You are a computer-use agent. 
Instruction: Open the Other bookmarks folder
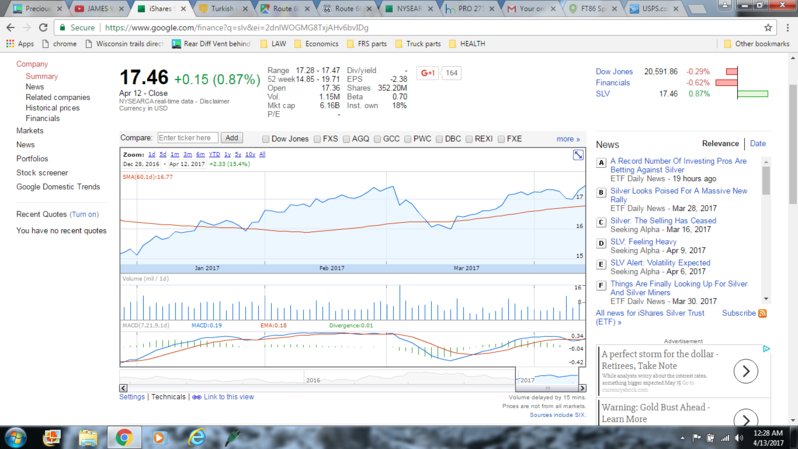756,44
